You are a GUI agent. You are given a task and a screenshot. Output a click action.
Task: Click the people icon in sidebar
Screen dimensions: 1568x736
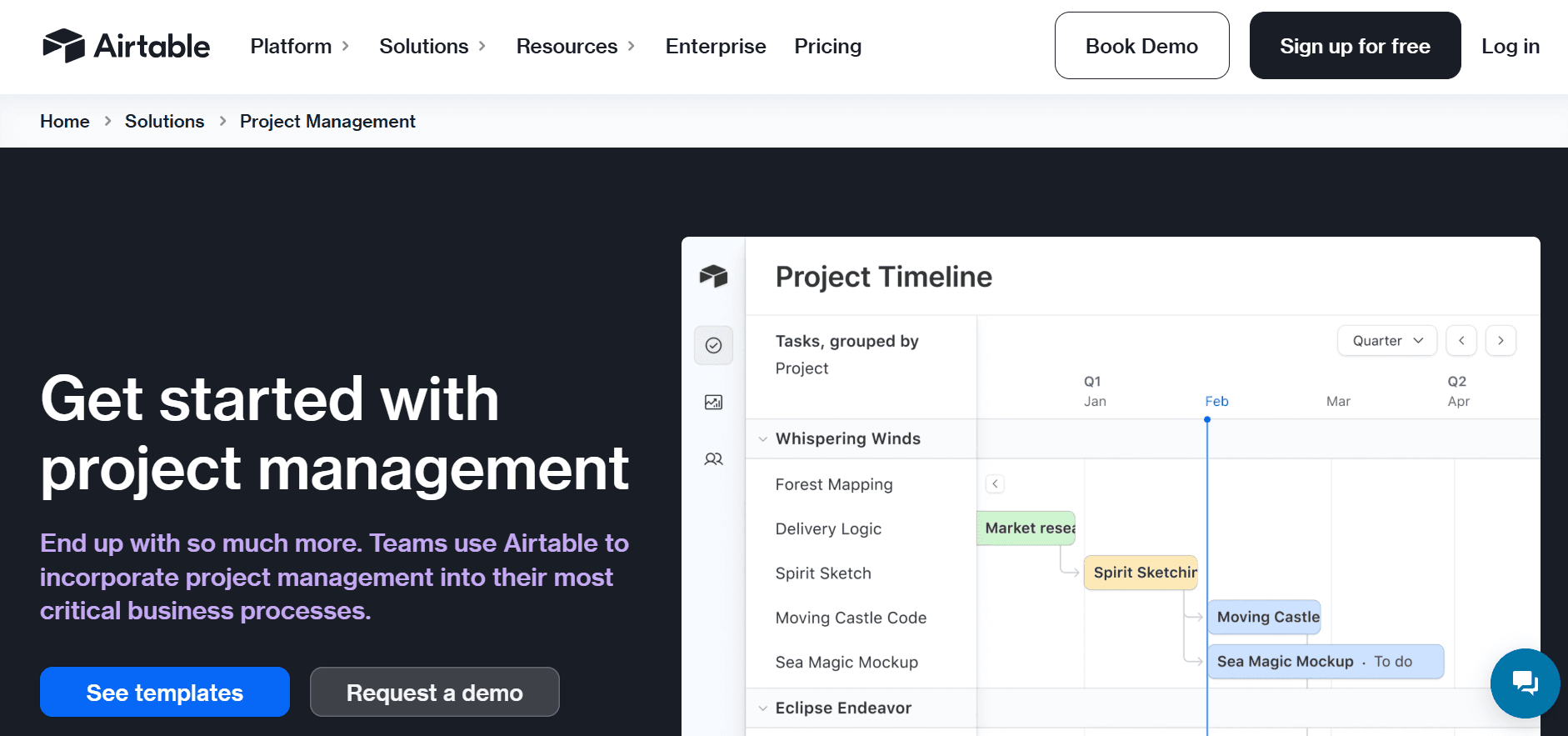[x=713, y=459]
